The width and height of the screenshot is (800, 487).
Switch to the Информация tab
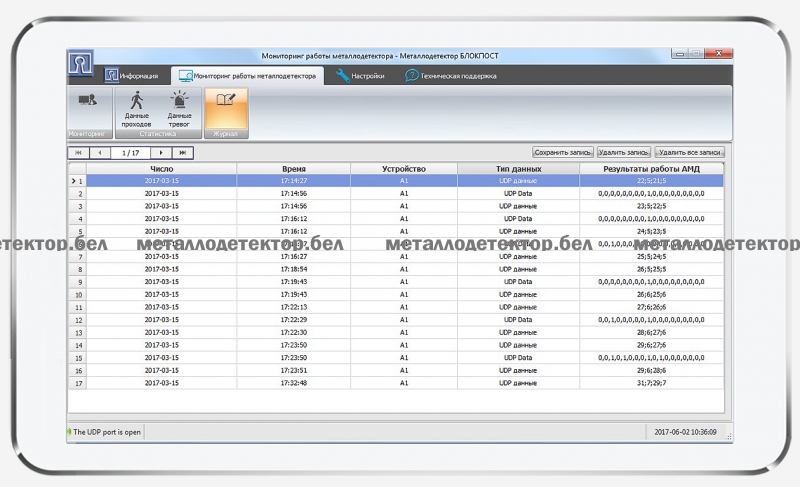coord(132,76)
